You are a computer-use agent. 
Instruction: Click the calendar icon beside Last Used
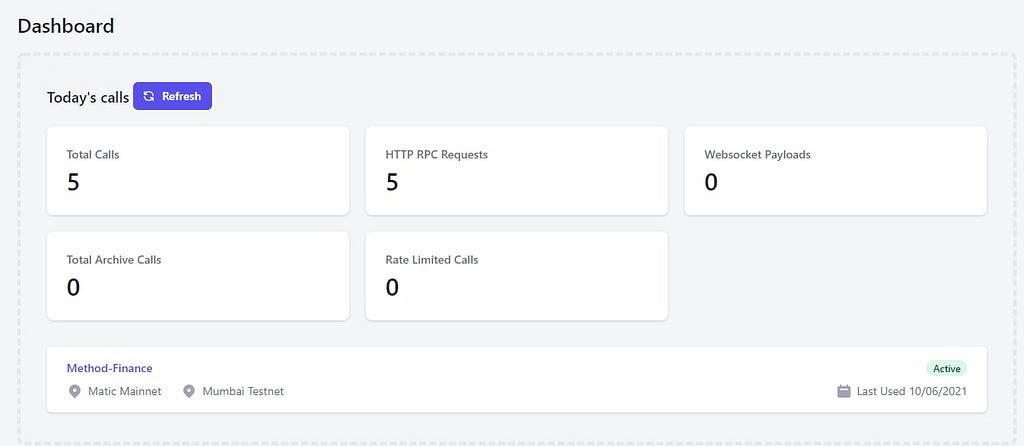tap(844, 391)
